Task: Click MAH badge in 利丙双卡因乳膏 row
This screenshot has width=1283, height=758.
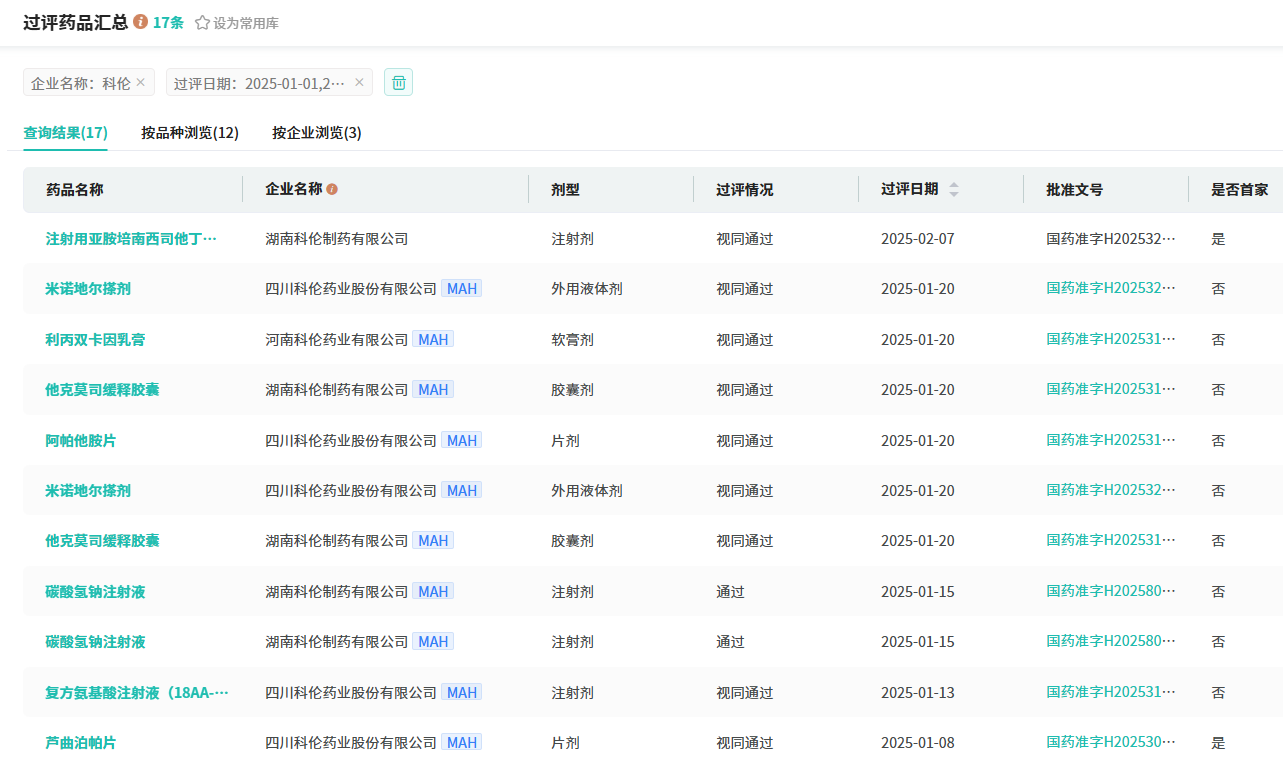Action: (433, 339)
